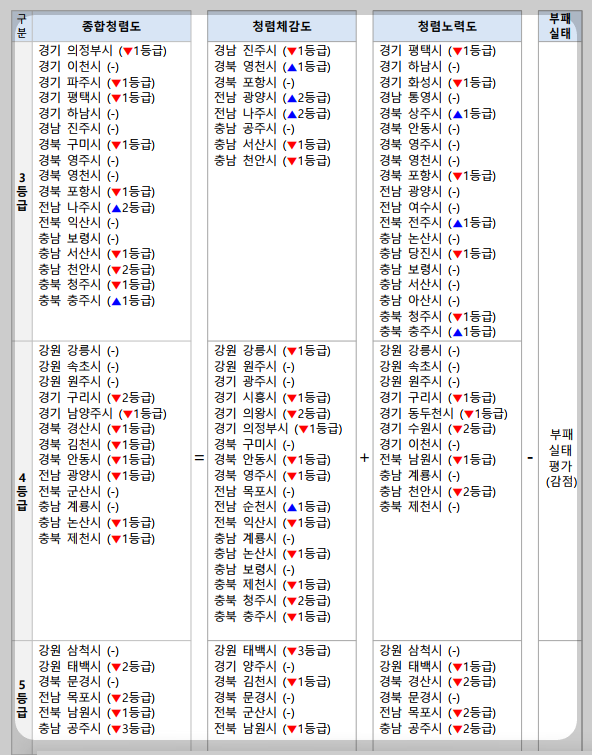Select 강원 강릉시 (▼1등급) in 청렴체감도
Screen dimensions: 592x755
tap(272, 351)
